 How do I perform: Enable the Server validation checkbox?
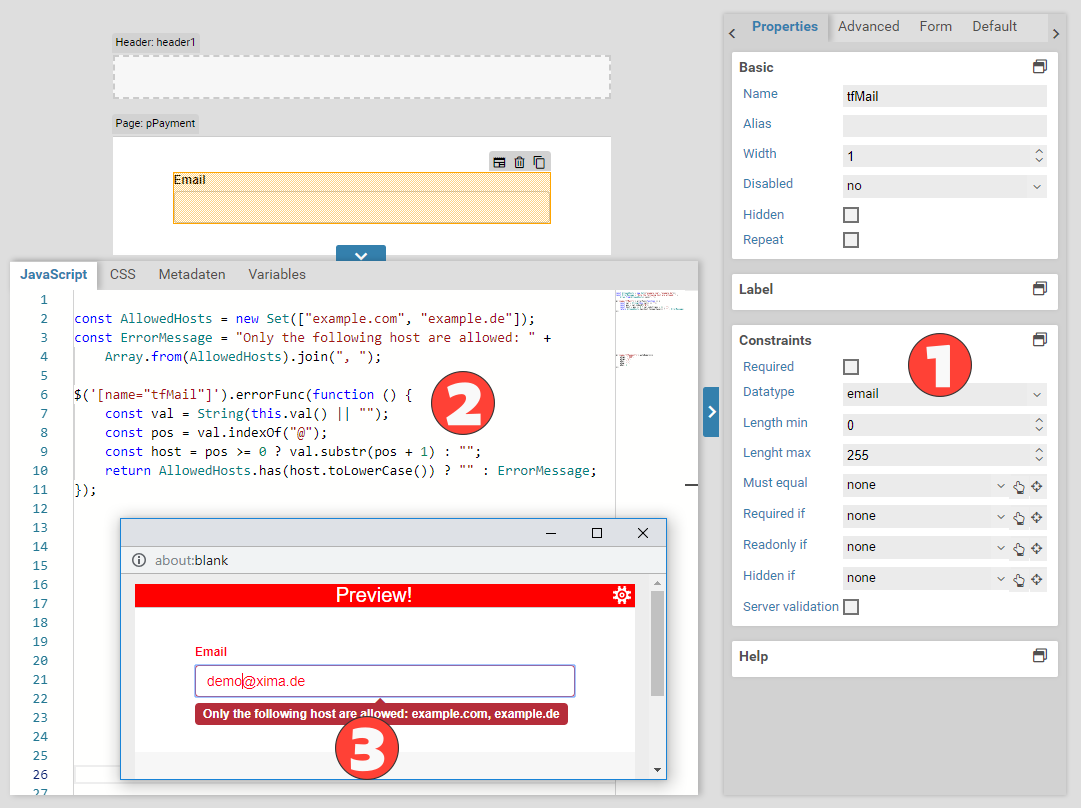pyautogui.click(x=851, y=607)
